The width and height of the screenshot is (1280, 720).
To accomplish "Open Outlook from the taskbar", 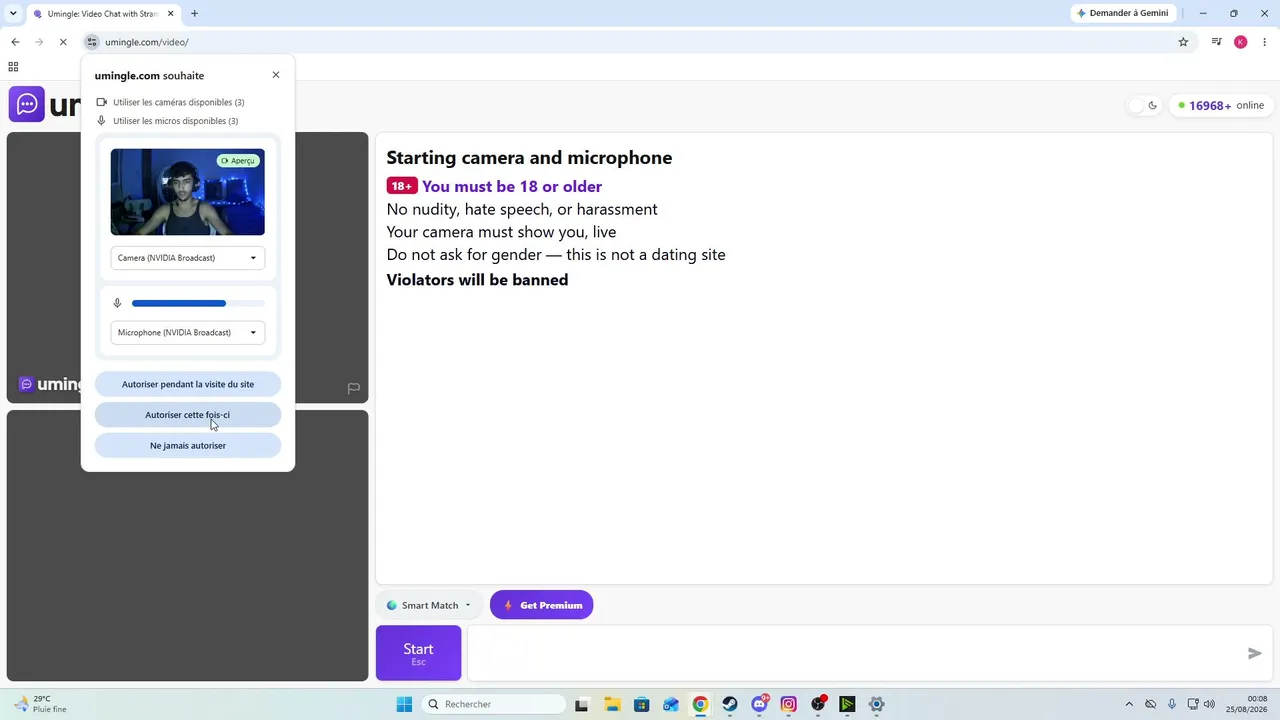I will click(671, 704).
